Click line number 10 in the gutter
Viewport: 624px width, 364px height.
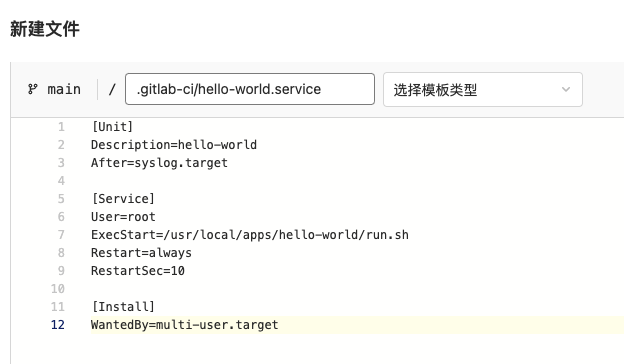pyautogui.click(x=58, y=289)
